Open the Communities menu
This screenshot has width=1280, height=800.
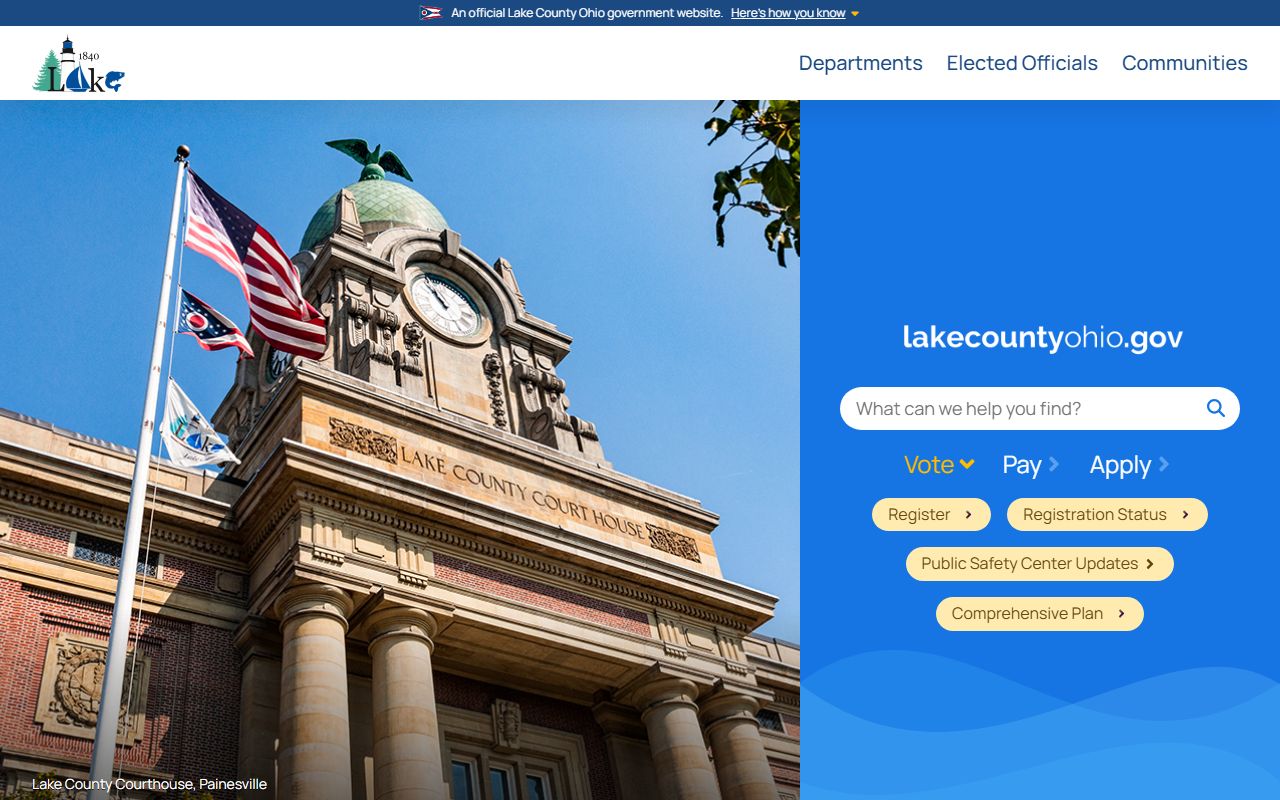(x=1184, y=63)
